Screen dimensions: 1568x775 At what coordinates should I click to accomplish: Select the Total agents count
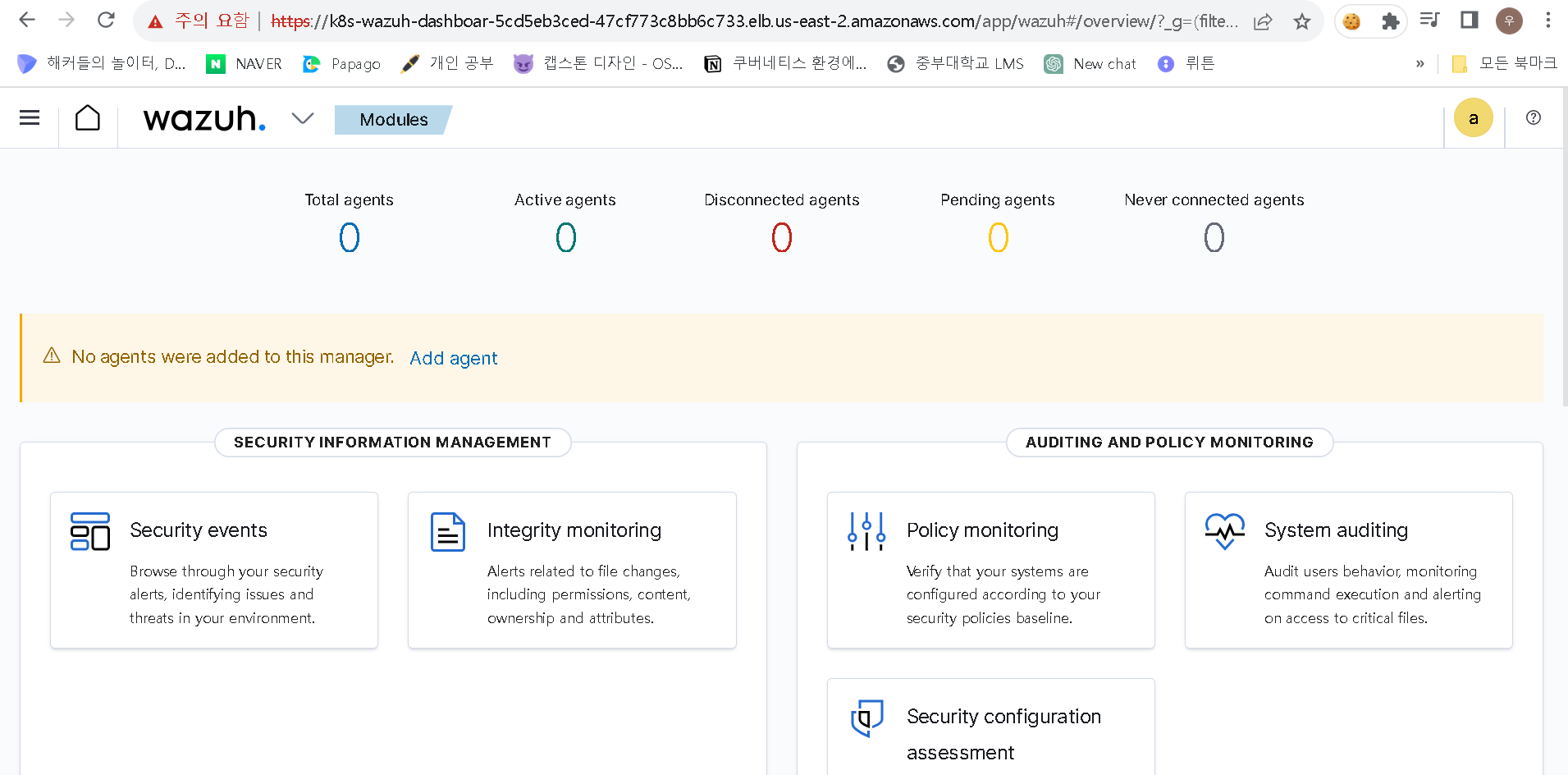click(x=350, y=238)
